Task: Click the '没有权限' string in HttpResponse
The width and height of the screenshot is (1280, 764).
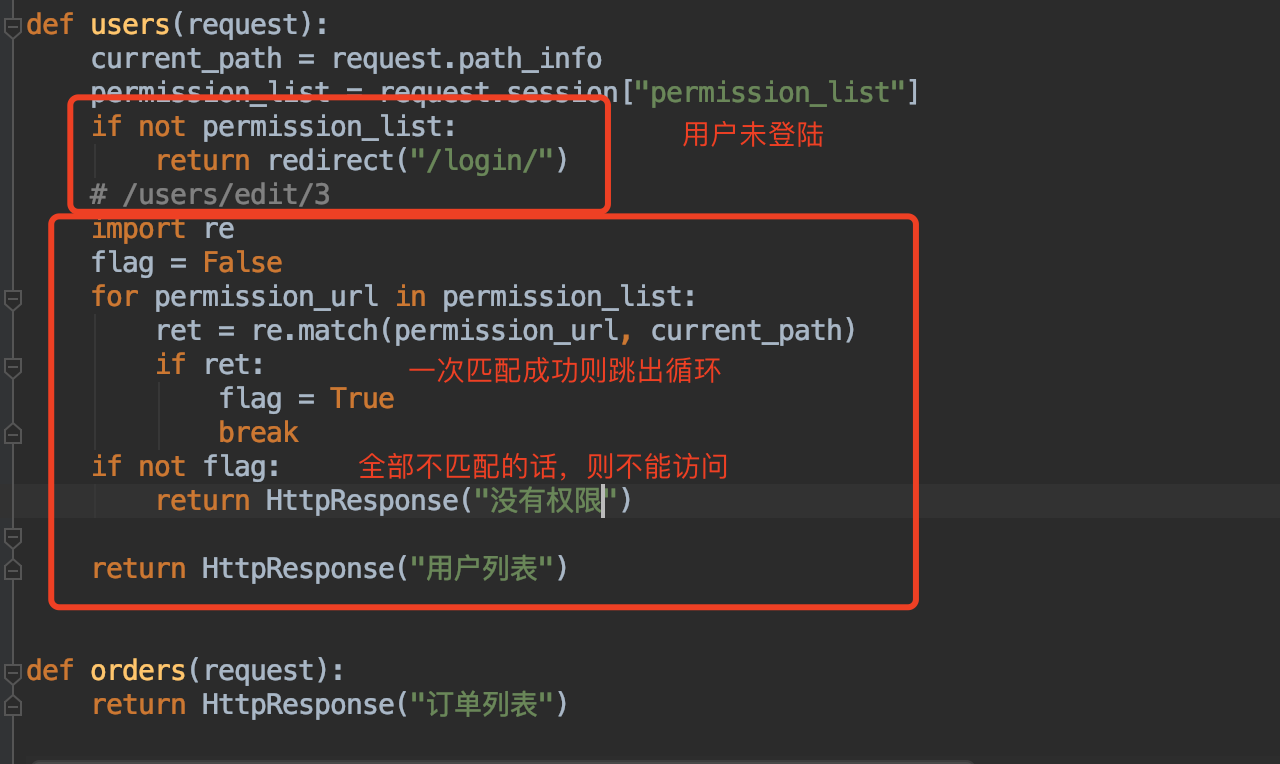Action: click(x=546, y=501)
